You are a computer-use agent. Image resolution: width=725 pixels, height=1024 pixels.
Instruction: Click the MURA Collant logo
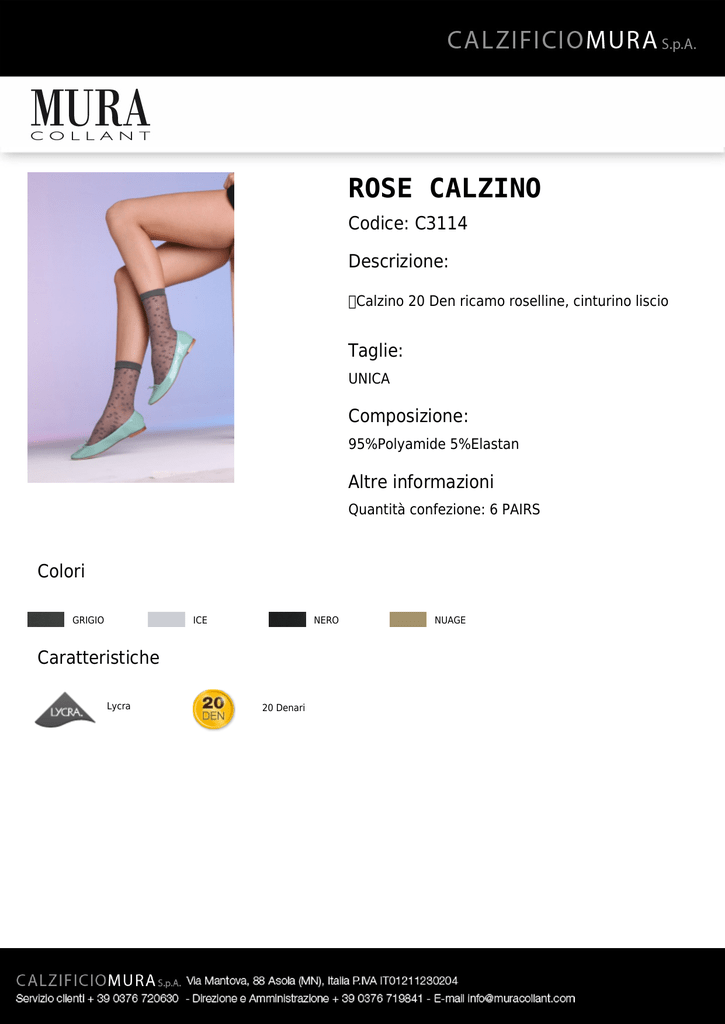point(90,114)
